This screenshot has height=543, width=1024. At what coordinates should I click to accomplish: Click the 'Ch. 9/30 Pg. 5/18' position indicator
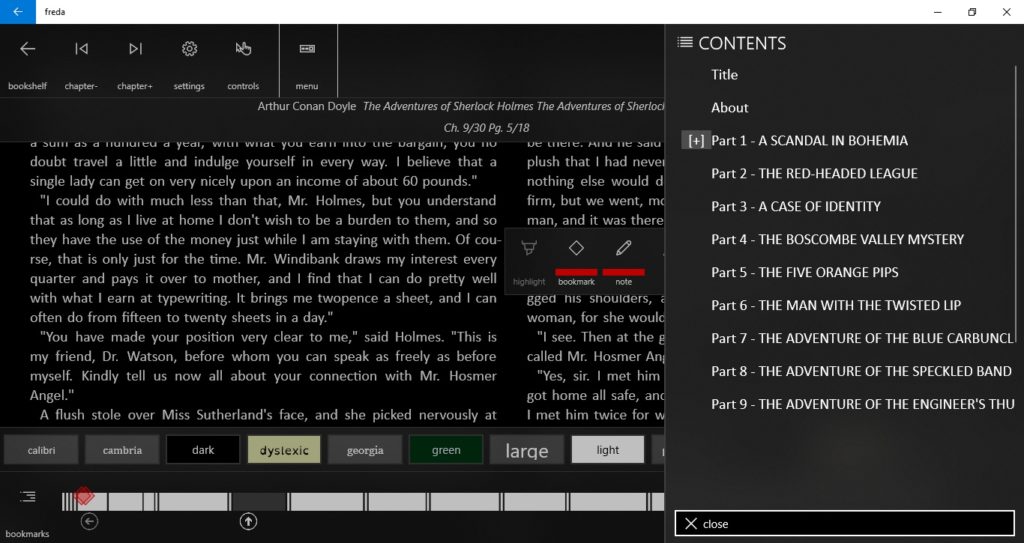[487, 127]
